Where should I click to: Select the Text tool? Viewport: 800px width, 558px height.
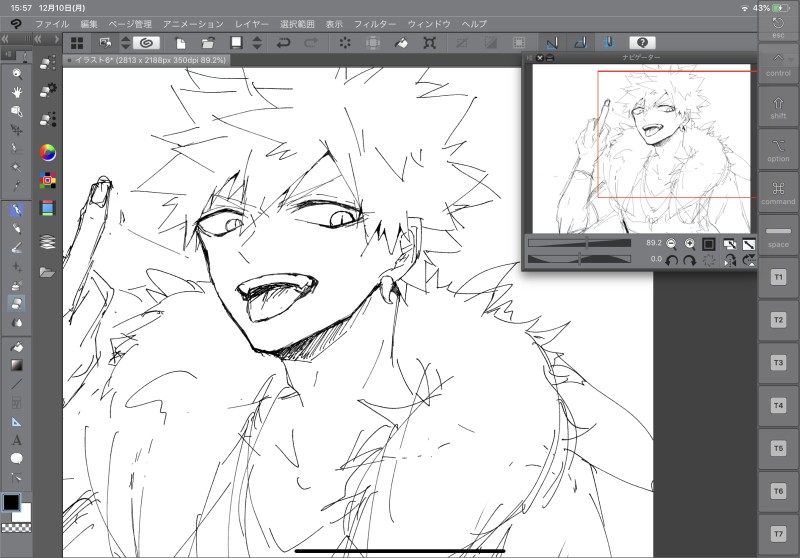pyautogui.click(x=17, y=440)
